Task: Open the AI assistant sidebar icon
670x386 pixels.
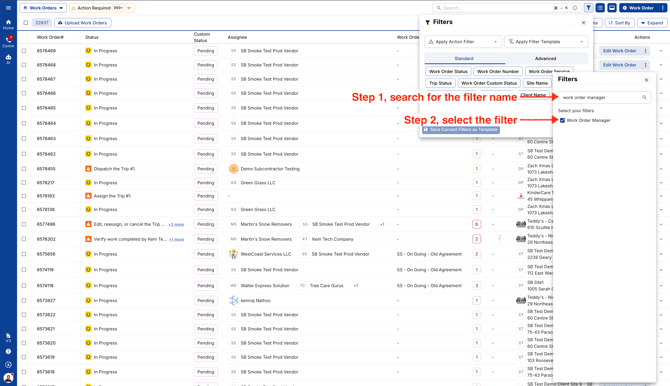Action: (x=8, y=59)
